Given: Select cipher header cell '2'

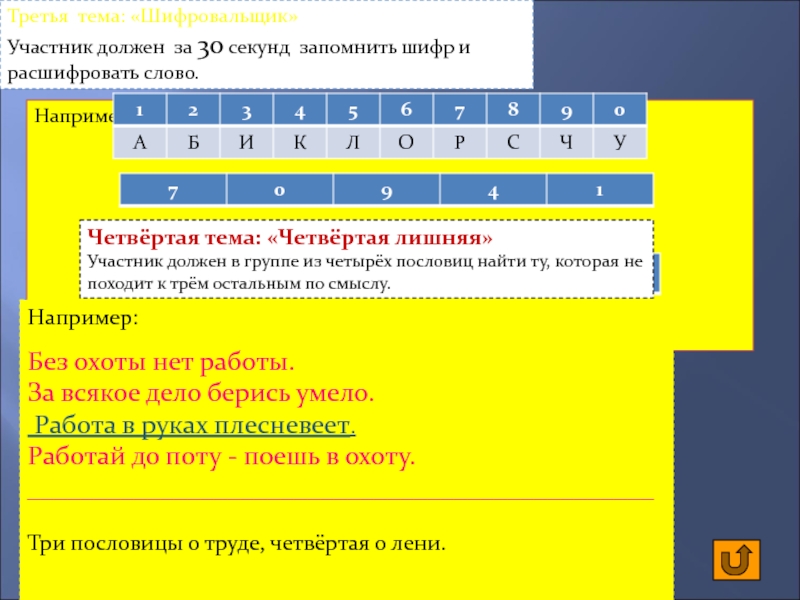Looking at the screenshot, I should pyautogui.click(x=193, y=109).
